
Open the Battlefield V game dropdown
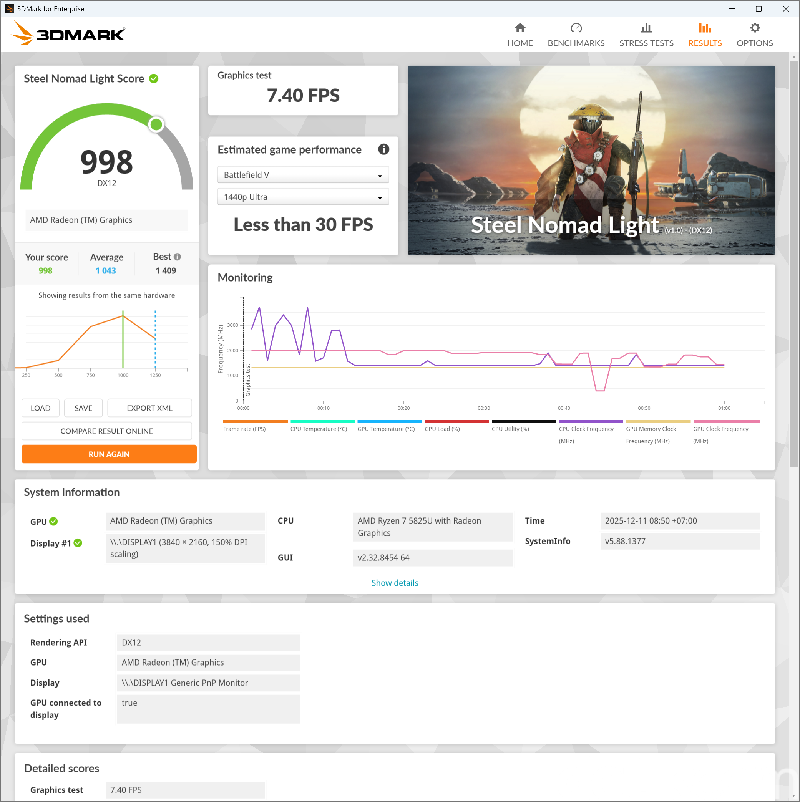pos(303,174)
